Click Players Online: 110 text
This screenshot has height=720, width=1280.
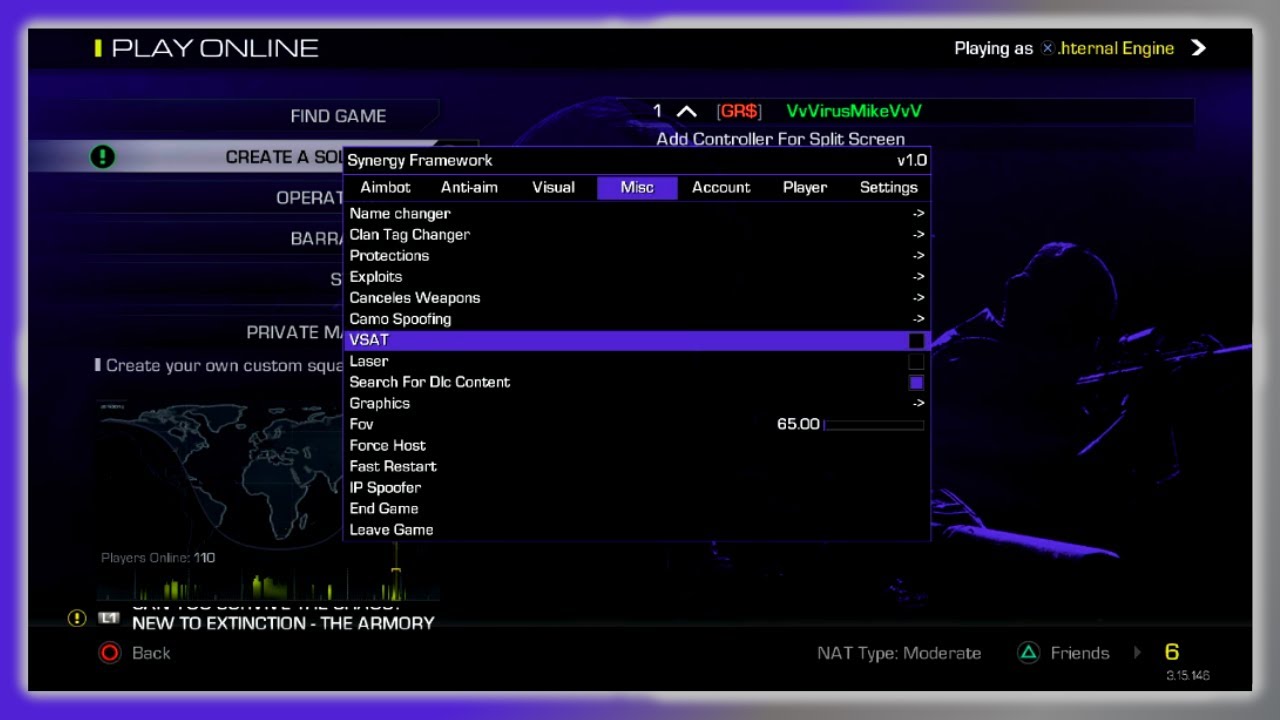pyautogui.click(x=158, y=558)
